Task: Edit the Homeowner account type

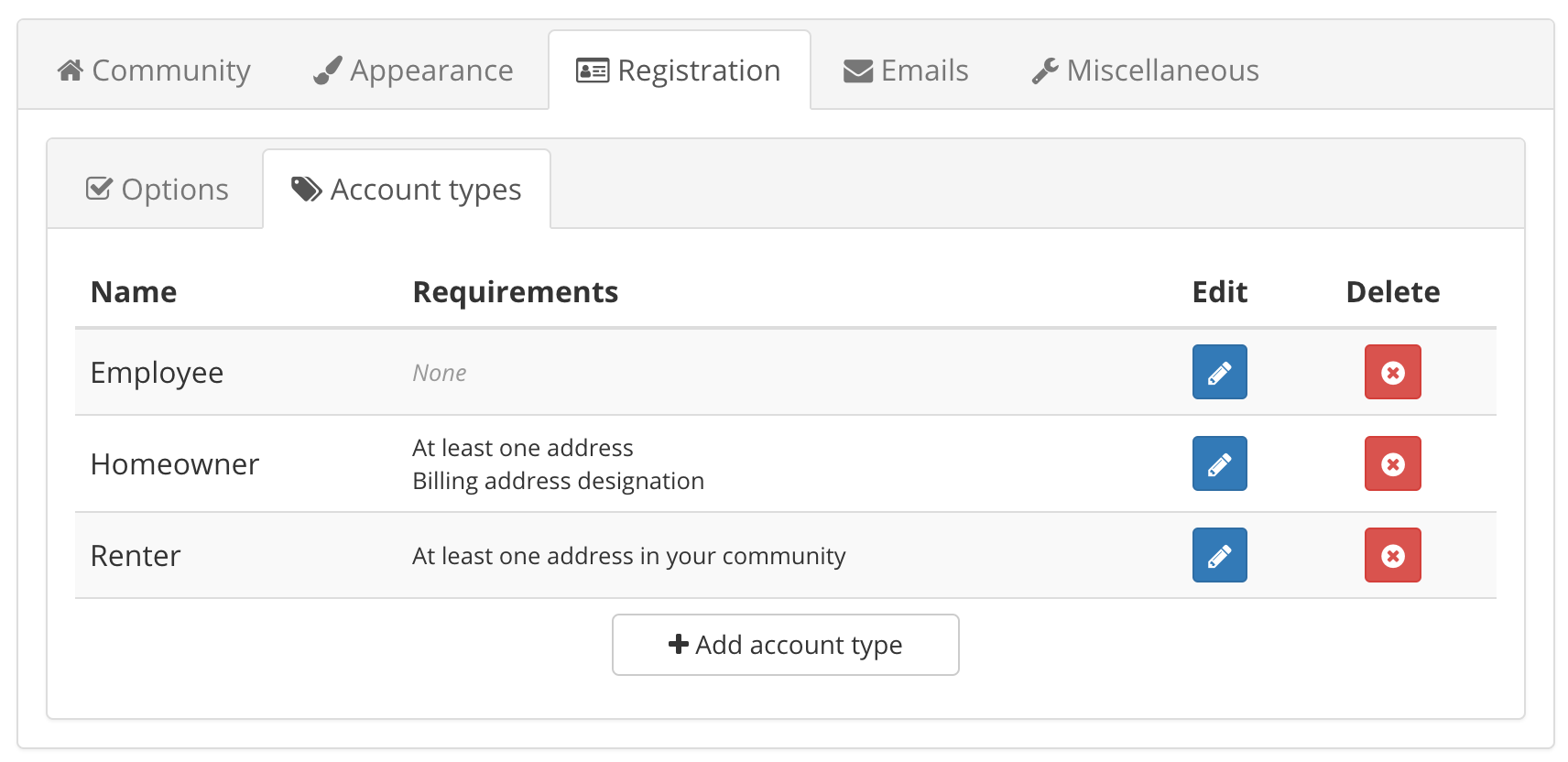Action: click(1219, 463)
